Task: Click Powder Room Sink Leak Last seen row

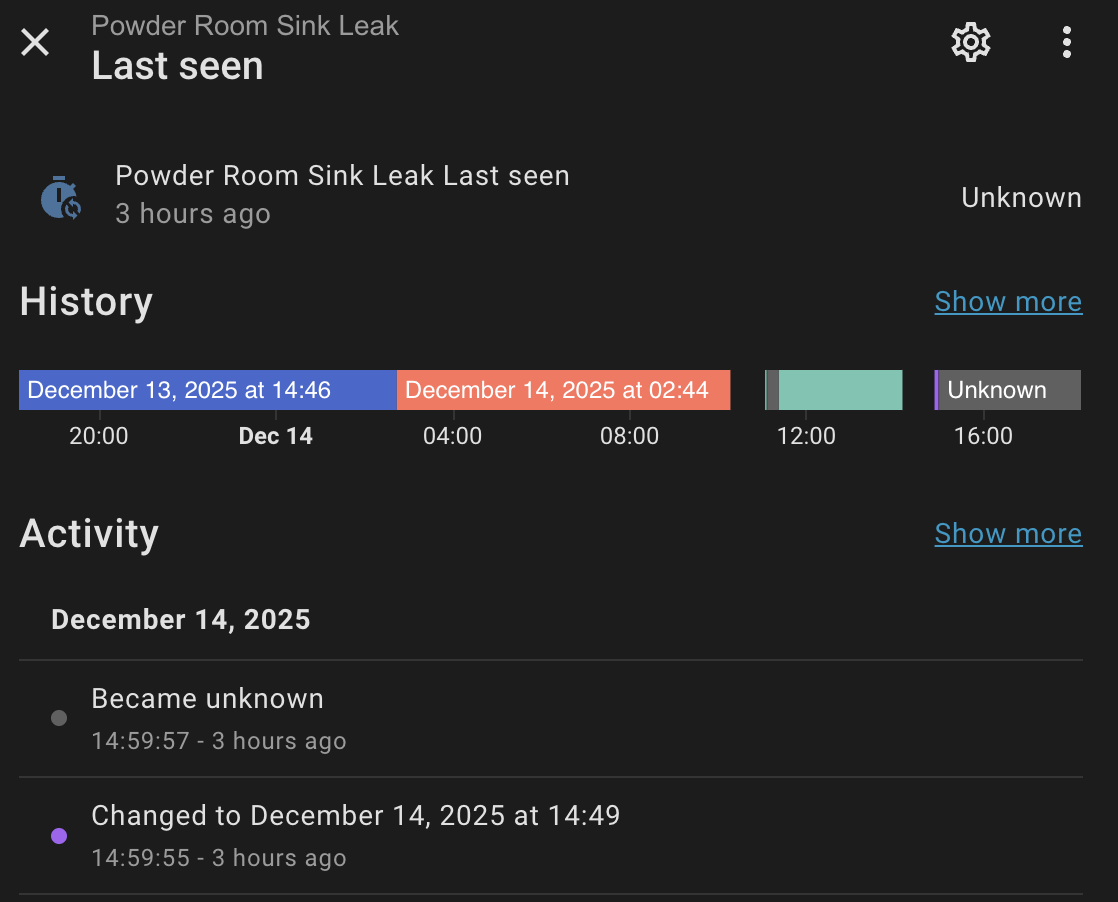Action: click(x=342, y=177)
